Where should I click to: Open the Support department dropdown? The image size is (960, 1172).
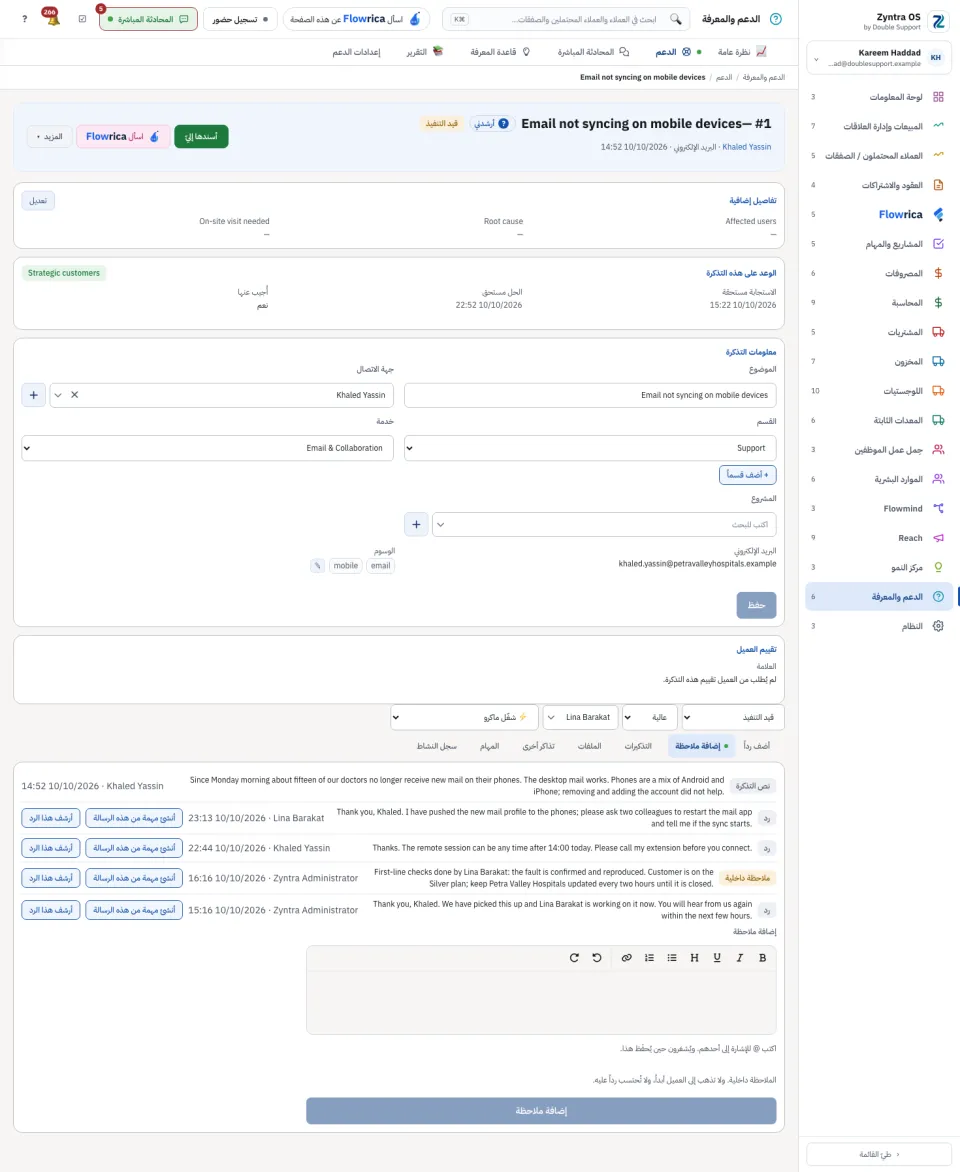coord(591,448)
